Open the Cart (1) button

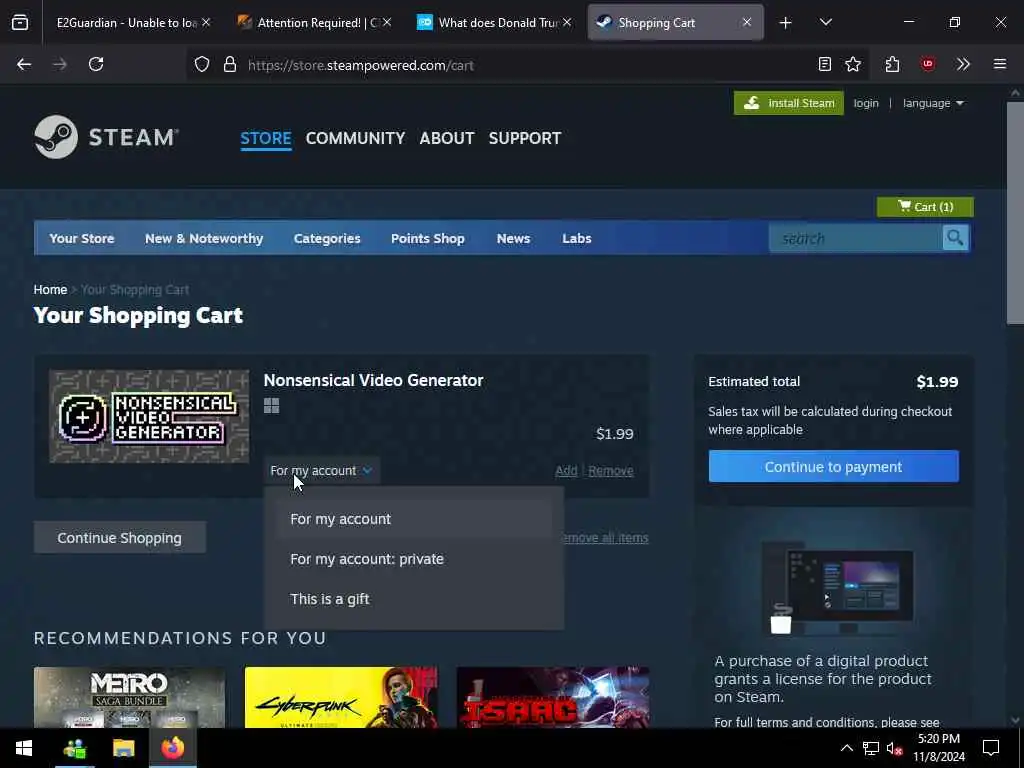click(x=925, y=207)
